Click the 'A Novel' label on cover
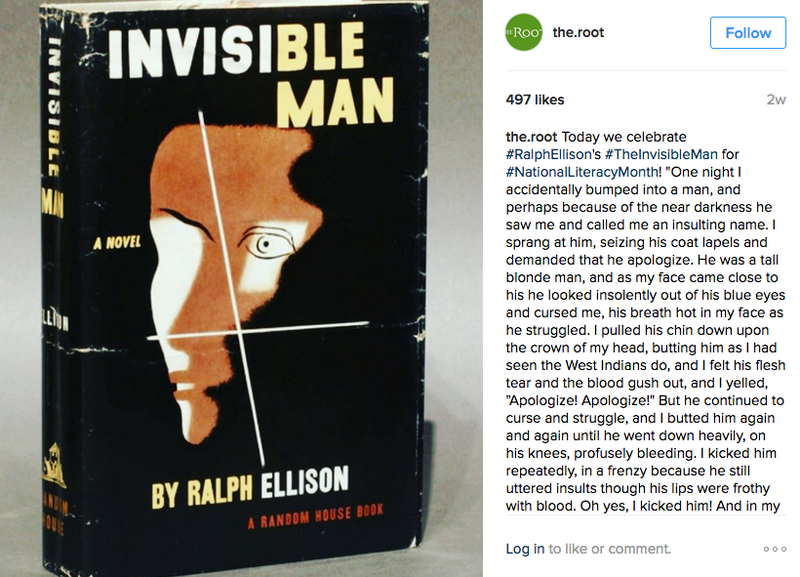The width and height of the screenshot is (800, 577). pos(117,242)
